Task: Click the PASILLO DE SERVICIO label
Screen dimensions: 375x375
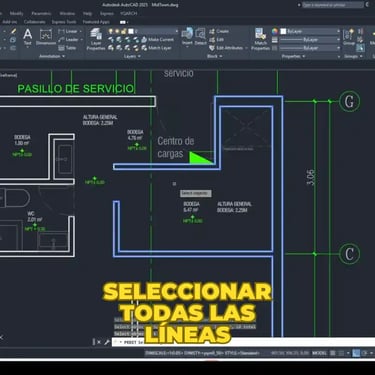Action: pyautogui.click(x=76, y=89)
